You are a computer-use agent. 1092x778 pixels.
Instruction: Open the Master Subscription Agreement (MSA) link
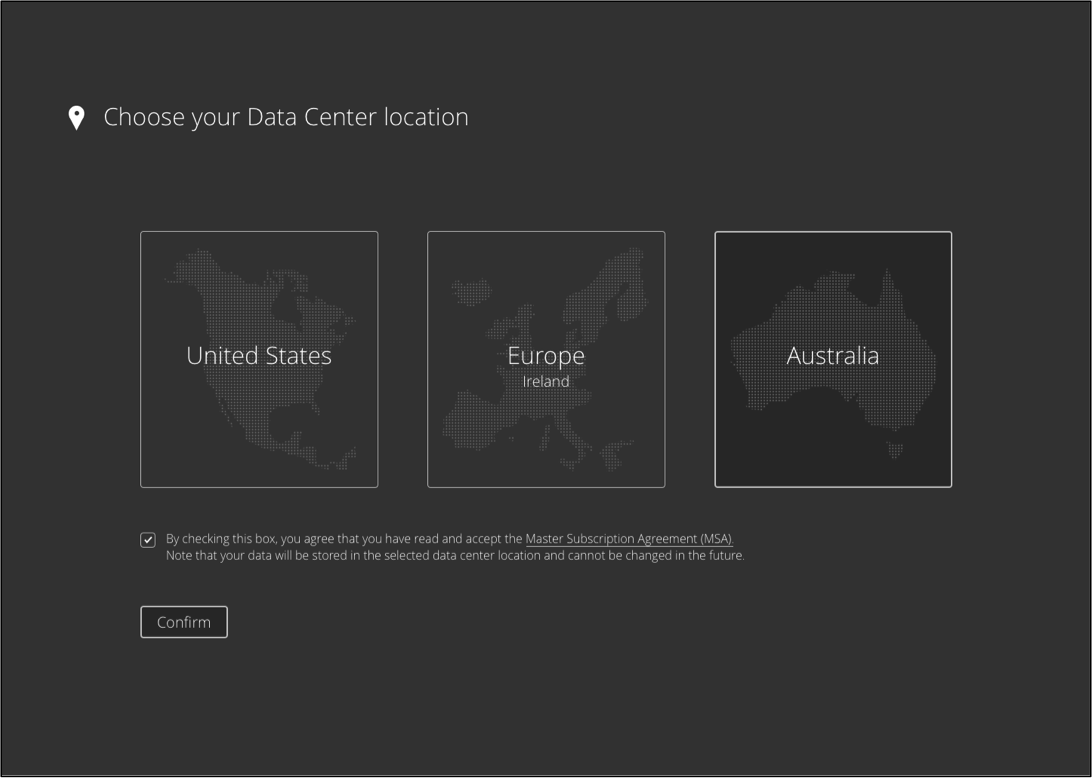tap(630, 538)
